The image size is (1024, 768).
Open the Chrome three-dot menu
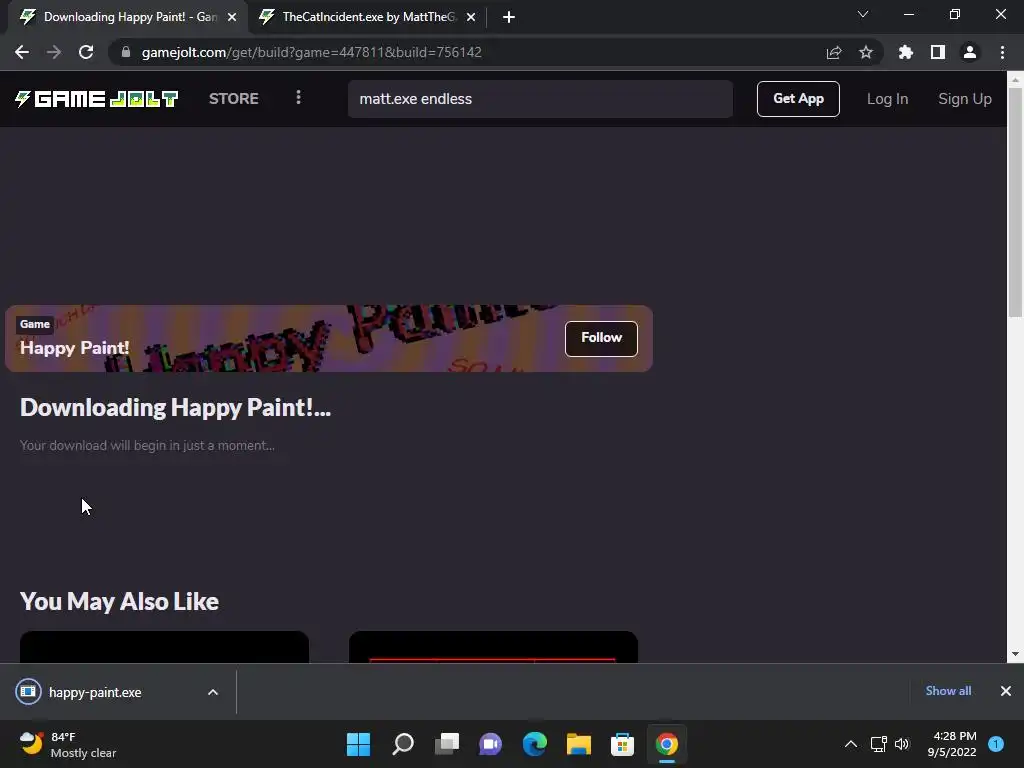pos(1002,52)
